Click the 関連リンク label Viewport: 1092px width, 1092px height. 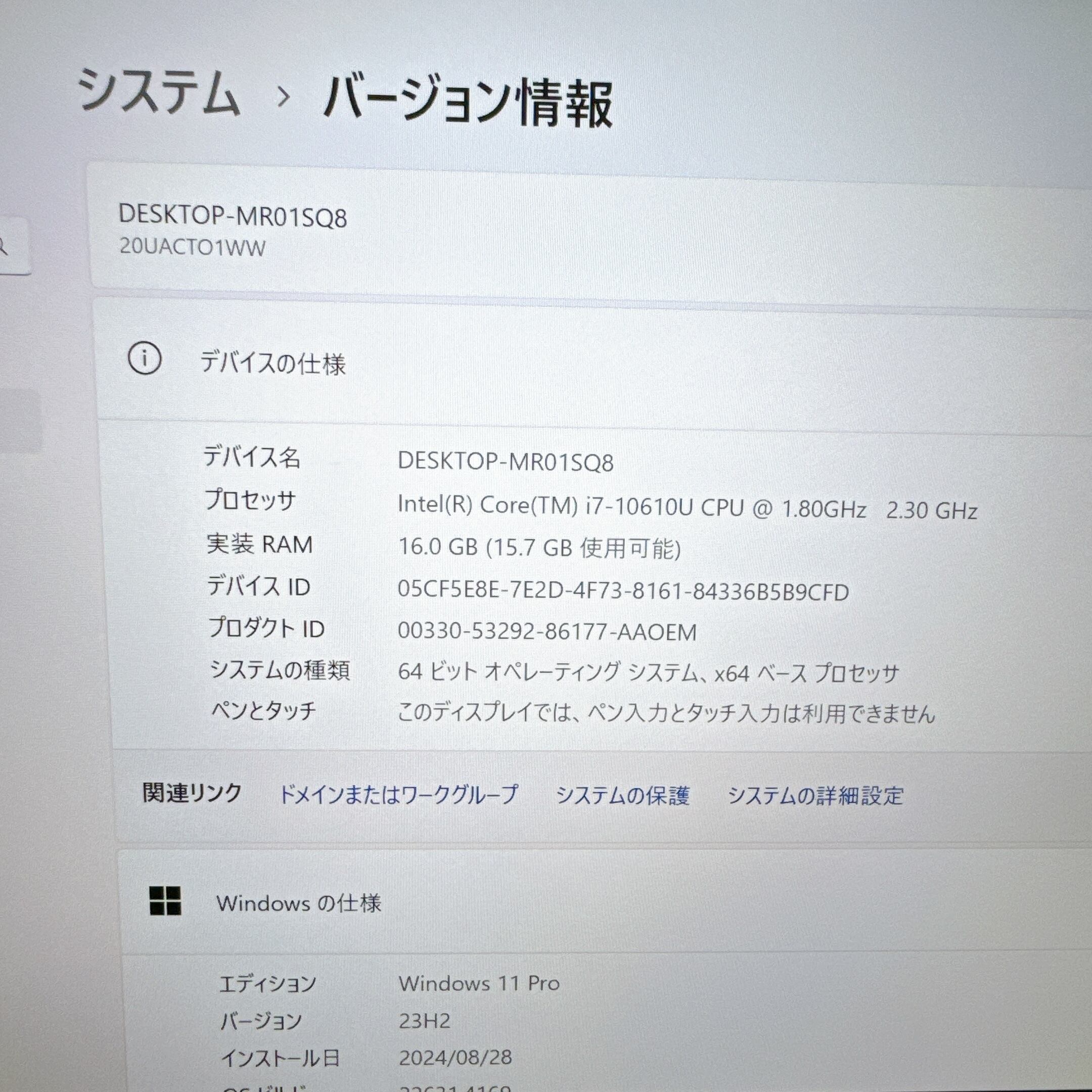pos(192,793)
